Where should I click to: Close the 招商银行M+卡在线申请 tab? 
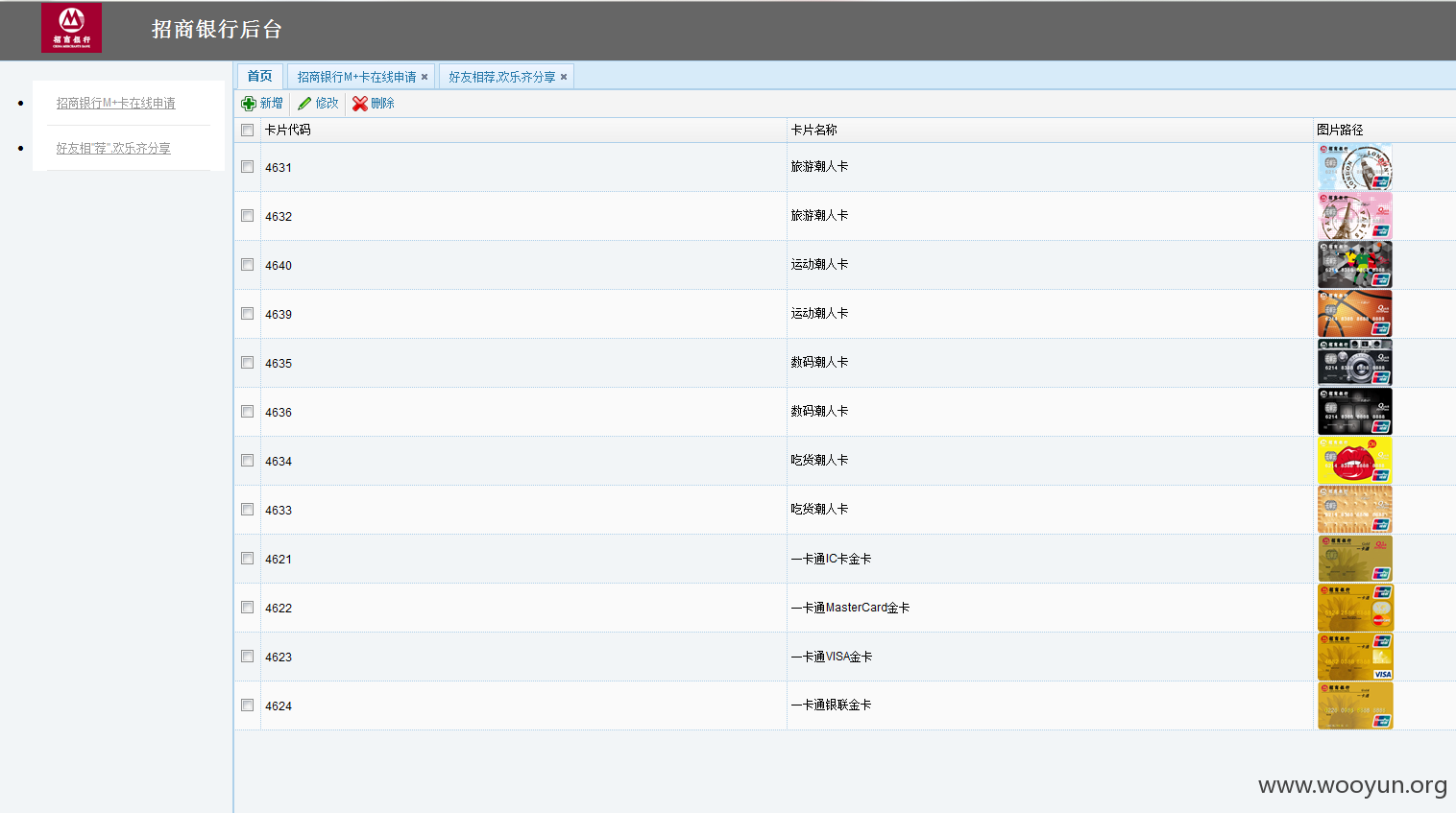point(425,77)
